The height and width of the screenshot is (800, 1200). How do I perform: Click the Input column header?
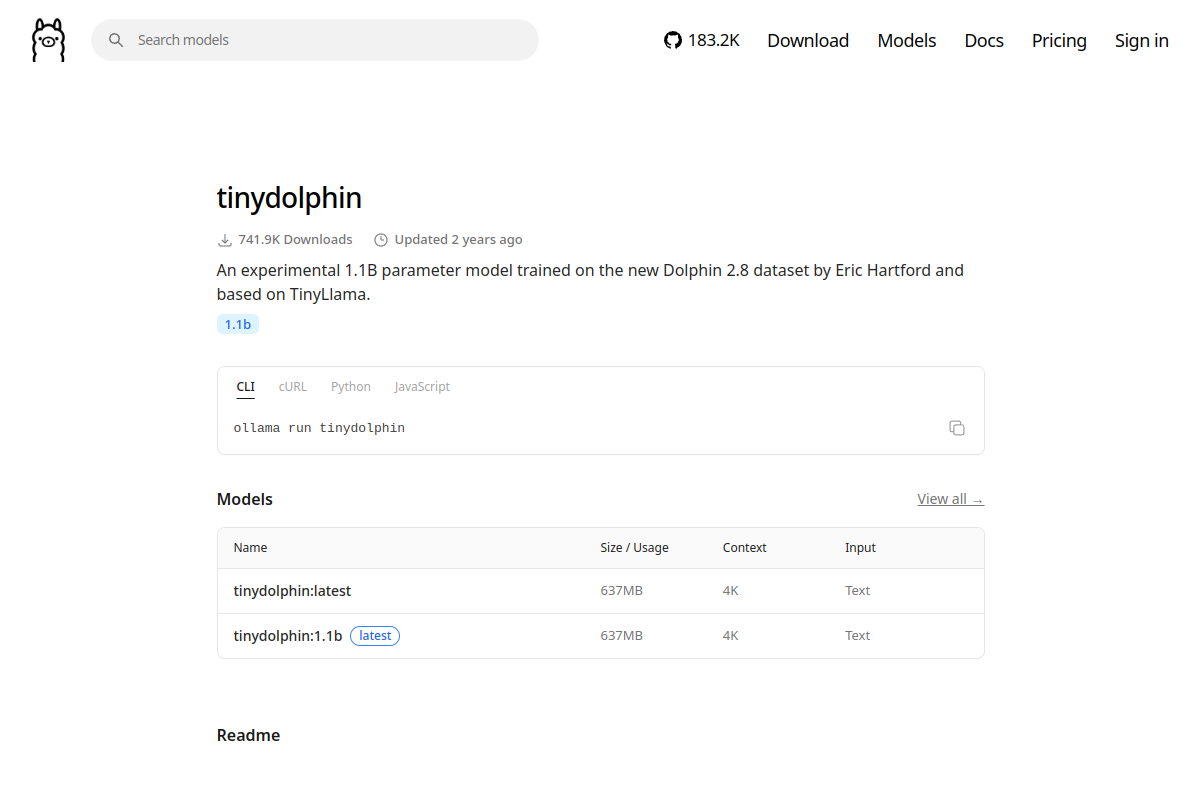[860, 548]
